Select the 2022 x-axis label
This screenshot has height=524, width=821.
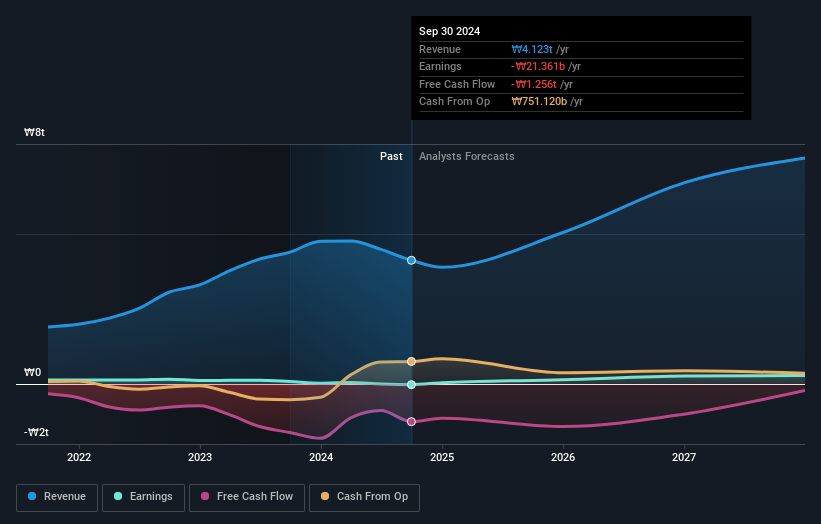coord(79,458)
